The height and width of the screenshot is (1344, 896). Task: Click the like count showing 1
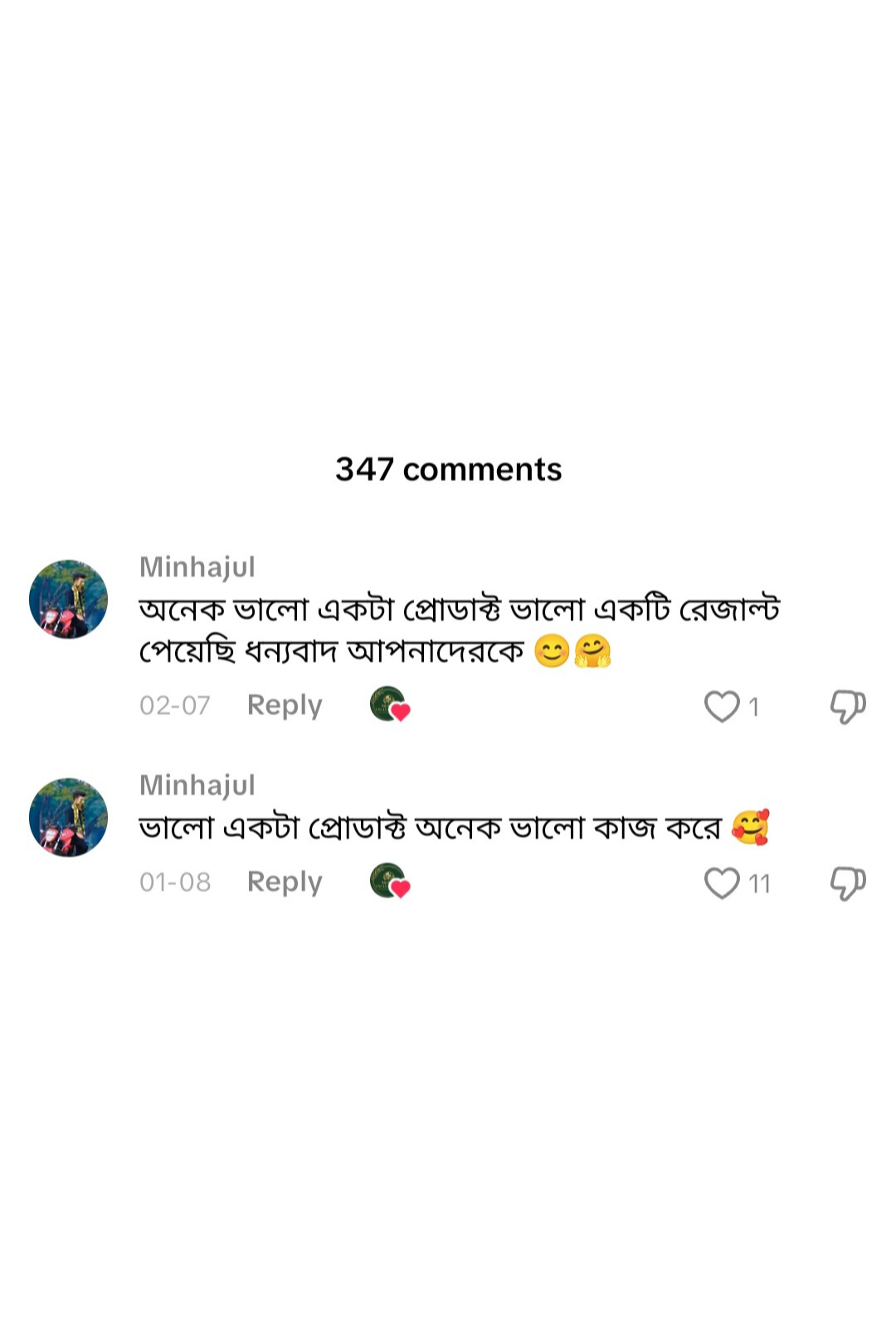click(x=753, y=707)
